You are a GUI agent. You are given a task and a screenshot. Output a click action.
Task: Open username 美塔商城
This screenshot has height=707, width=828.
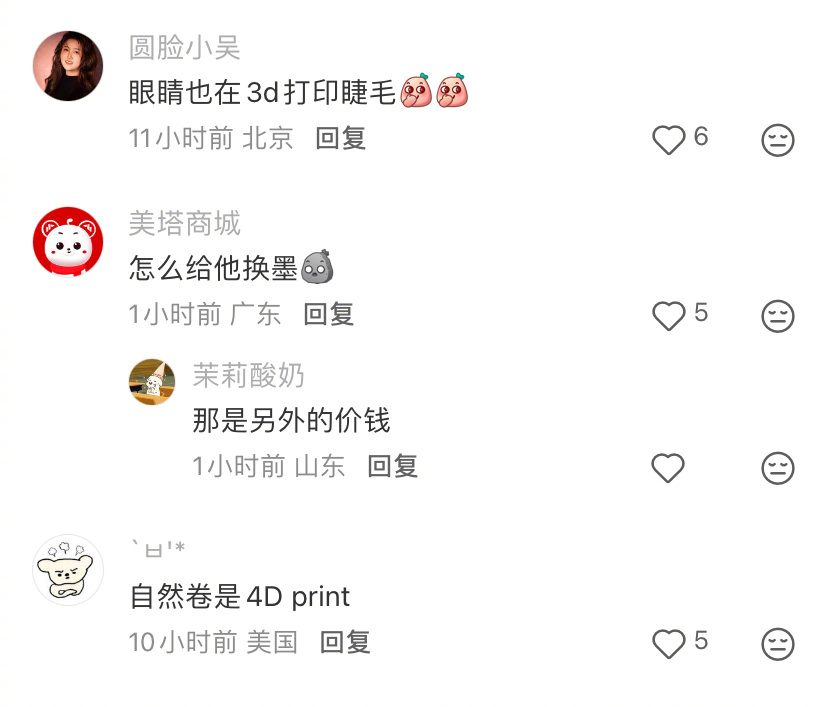pos(185,223)
